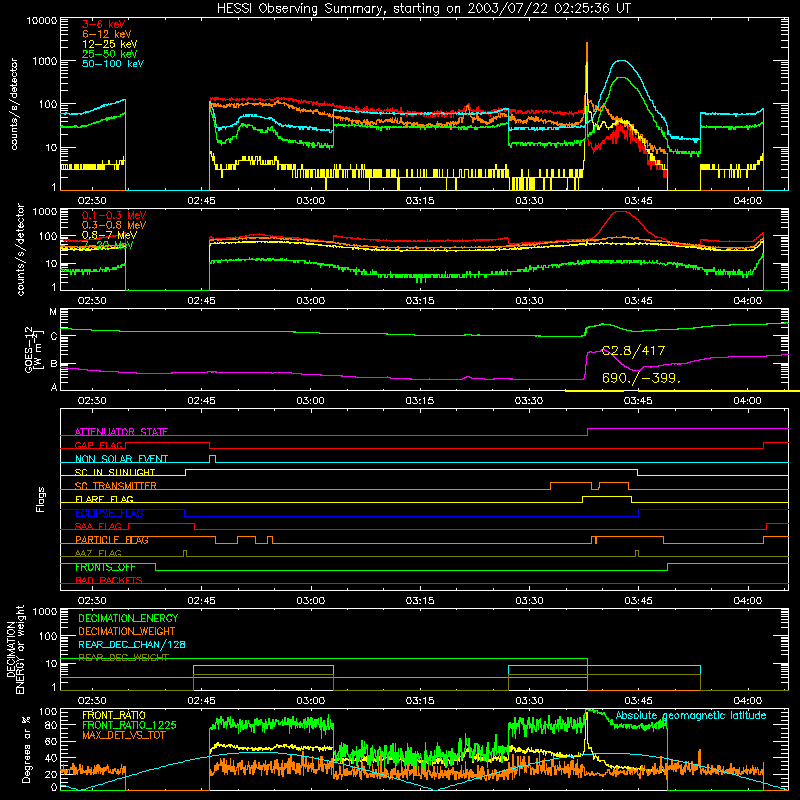The width and height of the screenshot is (800, 800).
Task: Click the HESSI Observing Summary title
Action: pos(423,9)
